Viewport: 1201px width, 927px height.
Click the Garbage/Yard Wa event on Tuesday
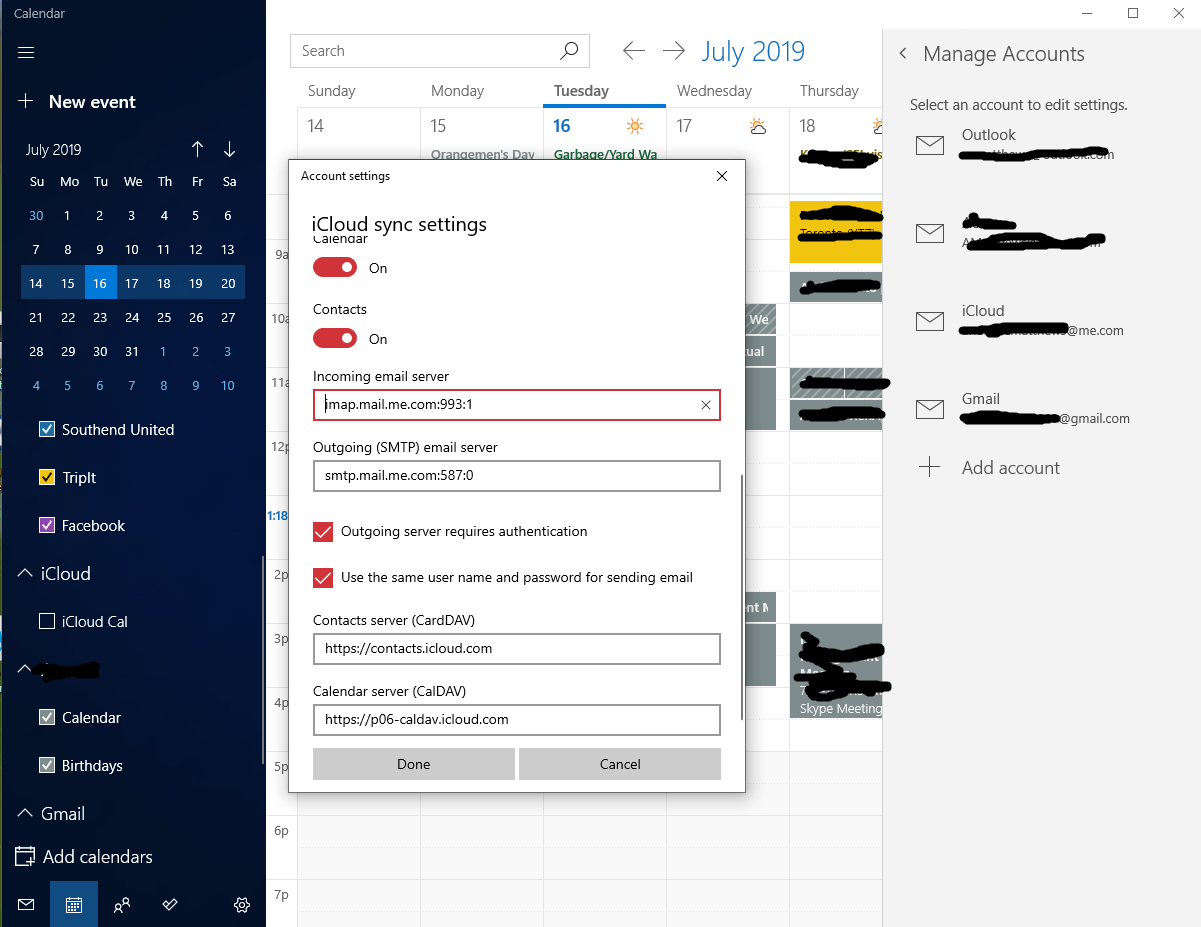605,155
